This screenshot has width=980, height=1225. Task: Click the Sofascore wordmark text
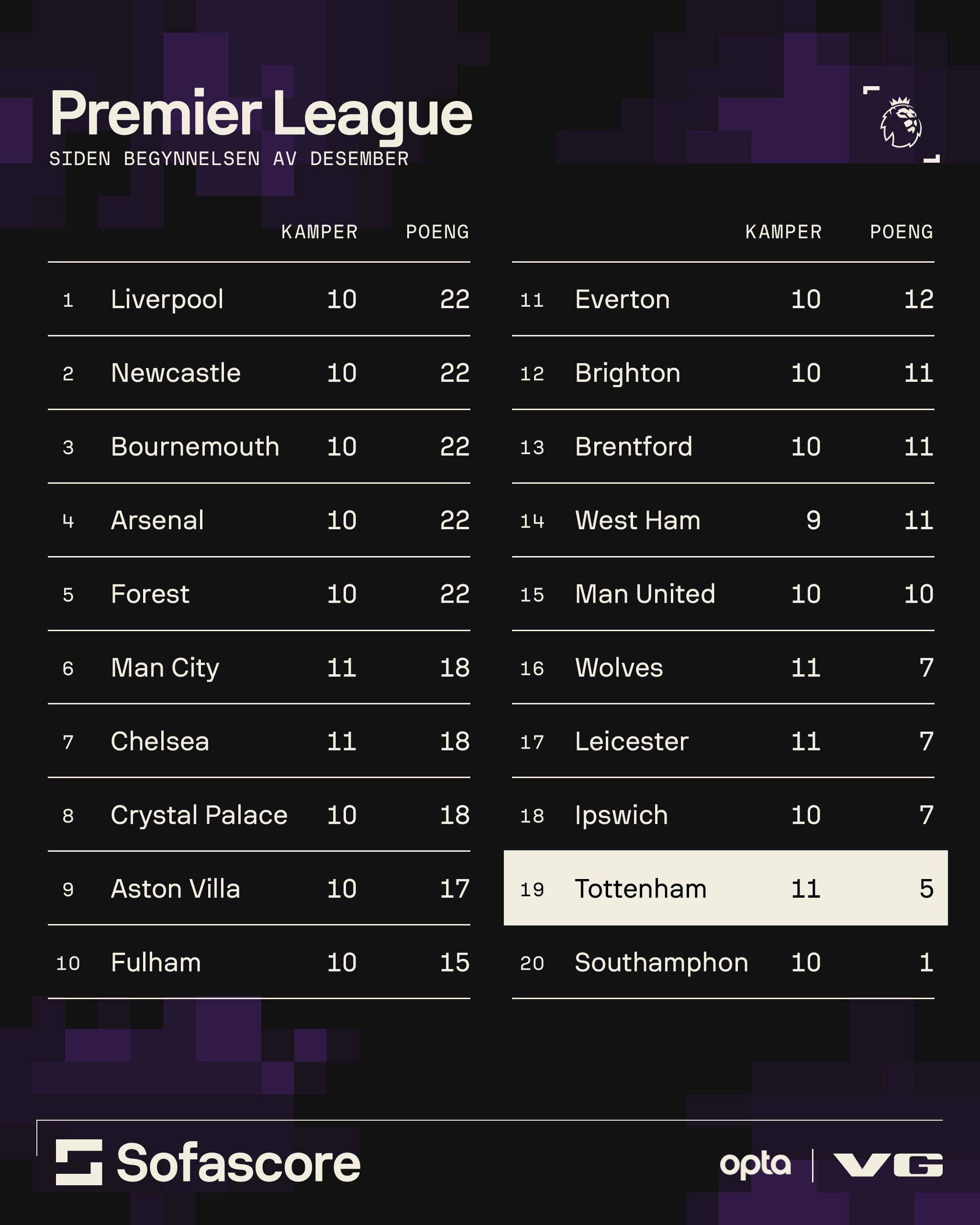coord(239,1163)
